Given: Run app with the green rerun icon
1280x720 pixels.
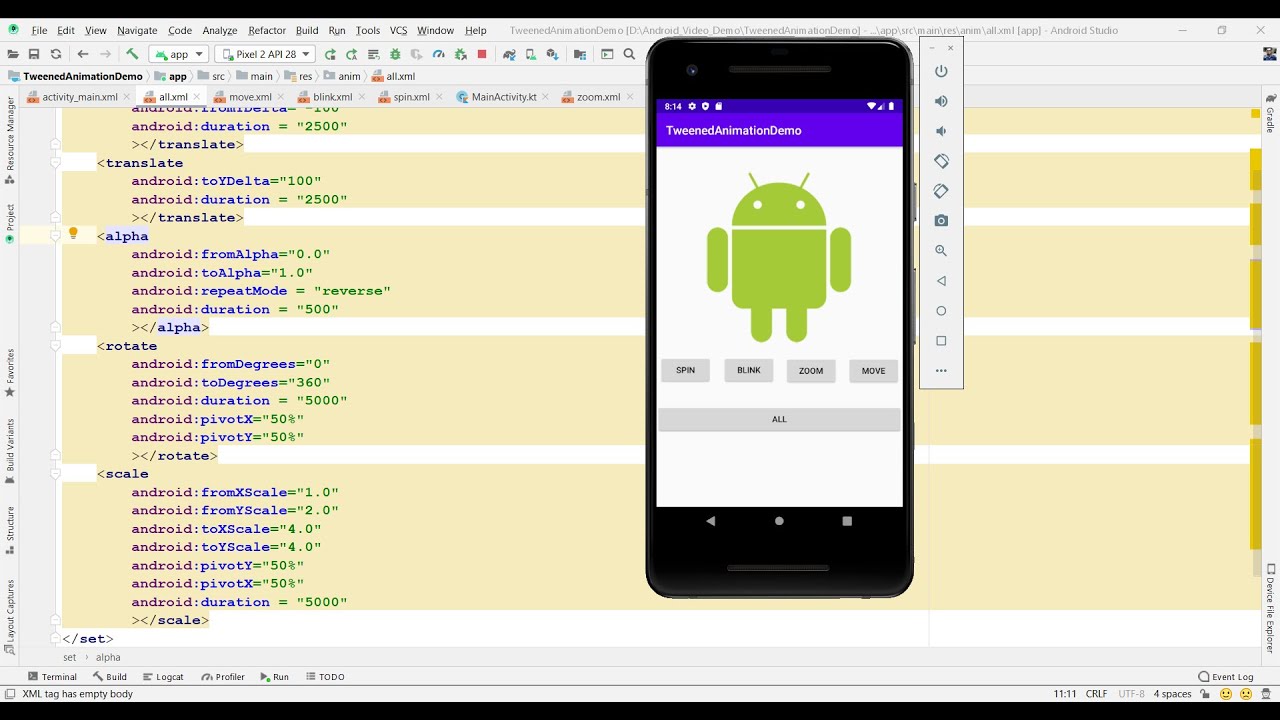Looking at the screenshot, I should [330, 54].
